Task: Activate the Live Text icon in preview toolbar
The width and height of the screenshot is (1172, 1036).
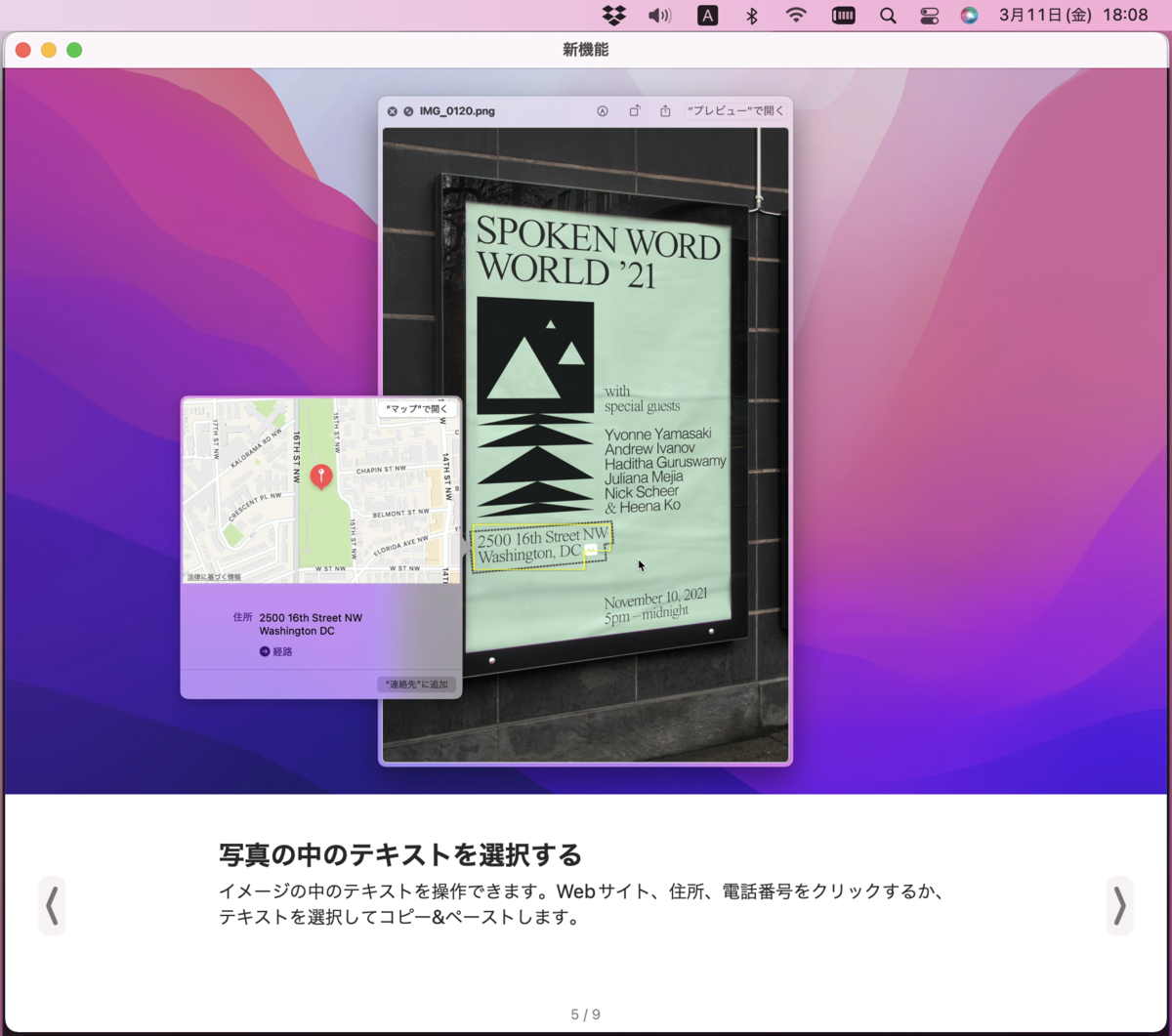Action: 603,110
